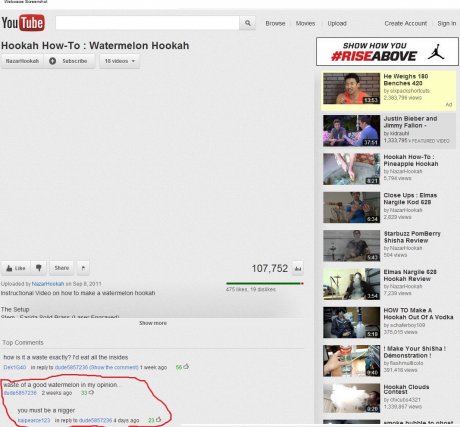The width and height of the screenshot is (460, 427).
Task: Open kaipearce123 user profile link
Action: (x=34, y=420)
